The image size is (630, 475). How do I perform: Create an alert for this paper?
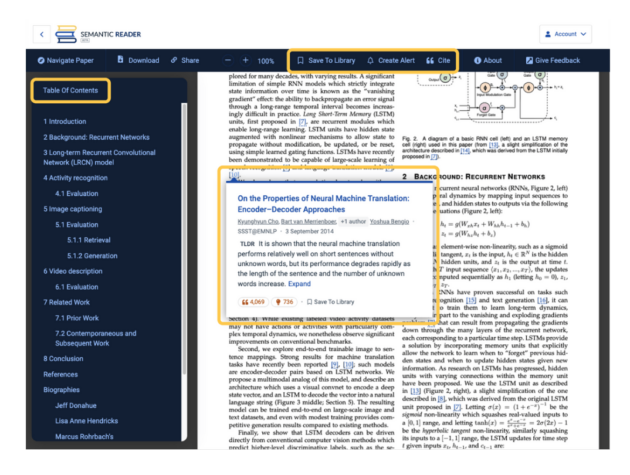(391, 60)
